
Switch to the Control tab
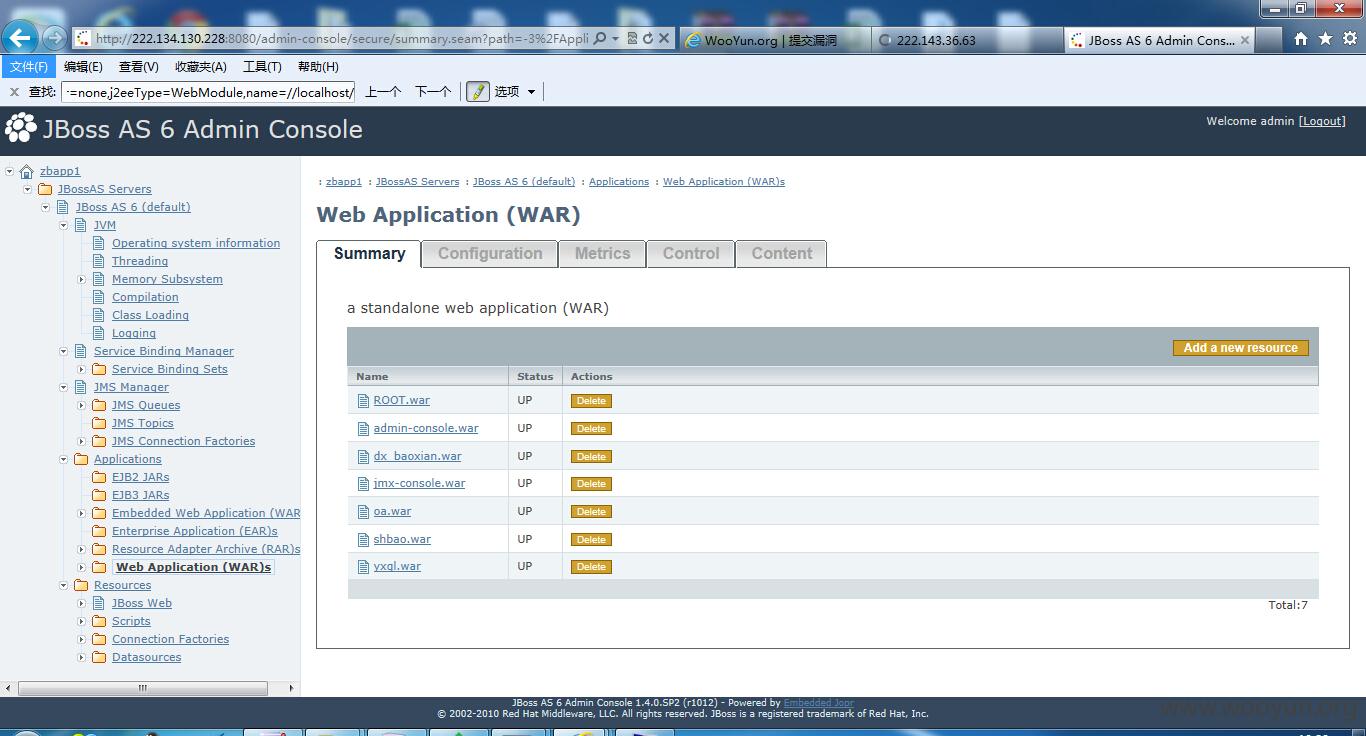point(691,254)
